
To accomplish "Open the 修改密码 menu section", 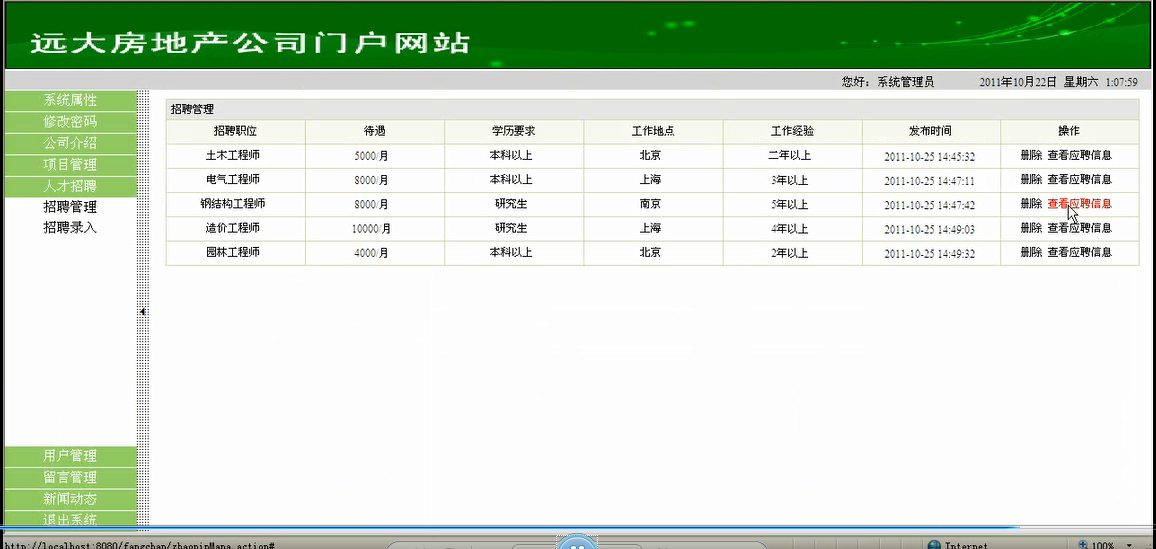I will point(70,122).
